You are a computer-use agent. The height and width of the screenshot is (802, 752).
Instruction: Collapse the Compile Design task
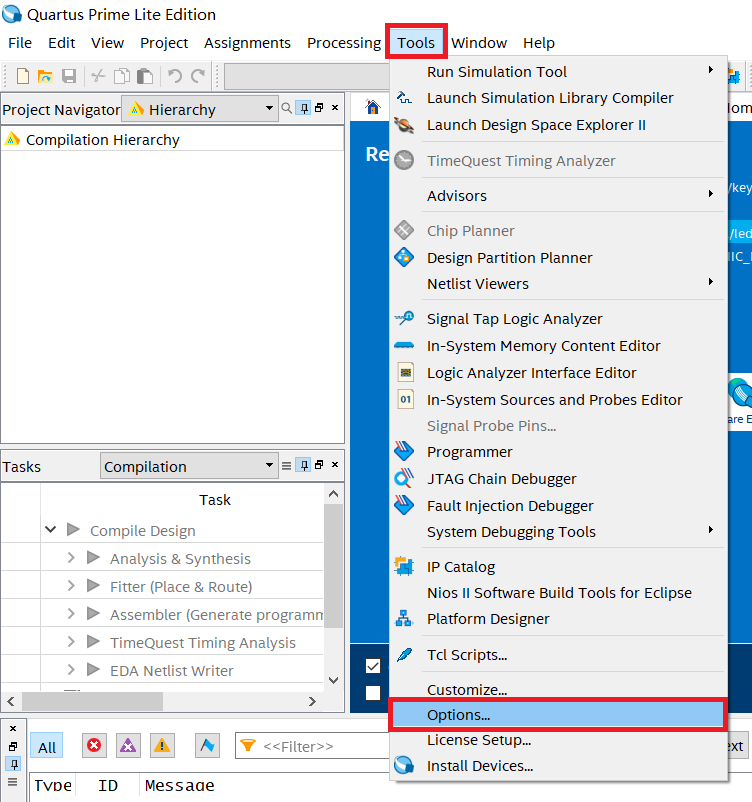[51, 529]
